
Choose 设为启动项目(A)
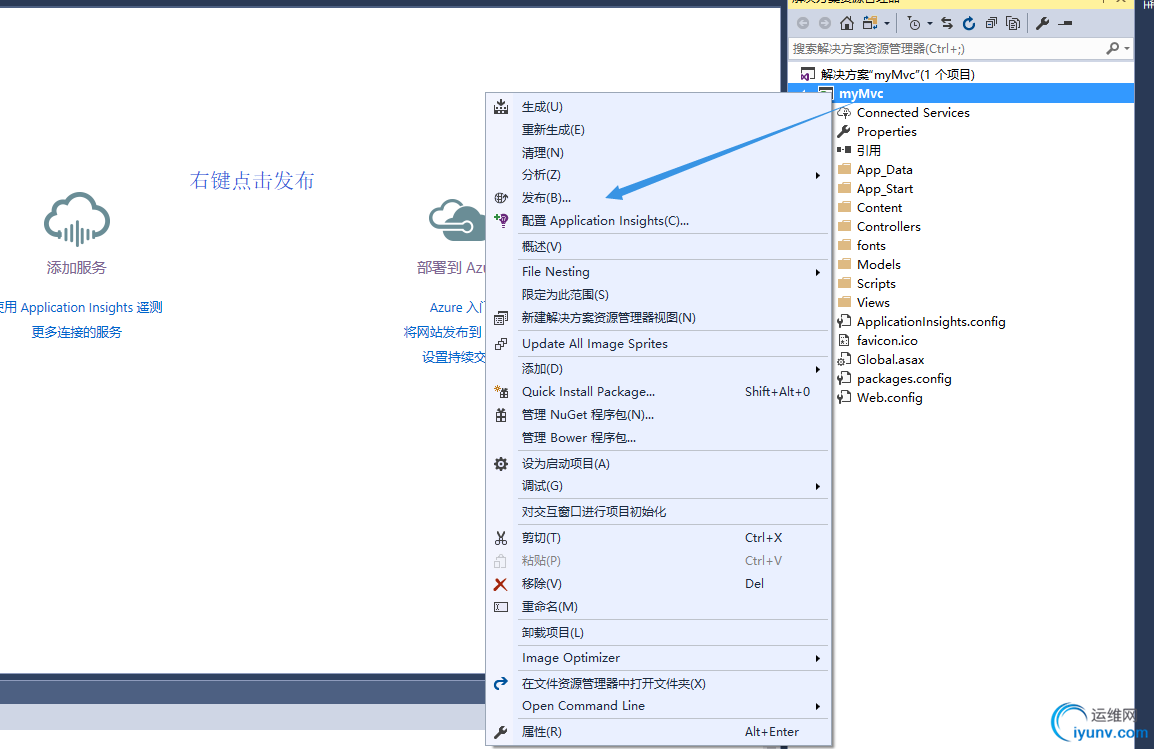click(659, 464)
